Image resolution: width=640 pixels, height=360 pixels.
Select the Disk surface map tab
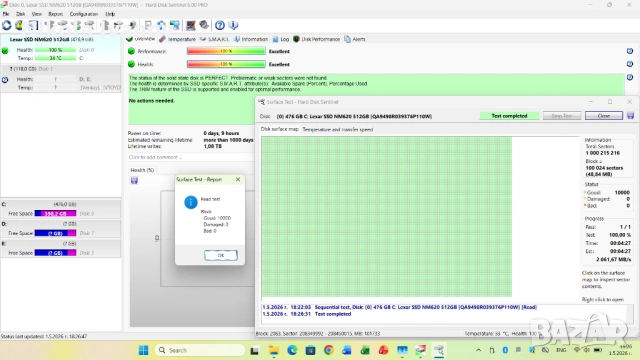[280, 129]
